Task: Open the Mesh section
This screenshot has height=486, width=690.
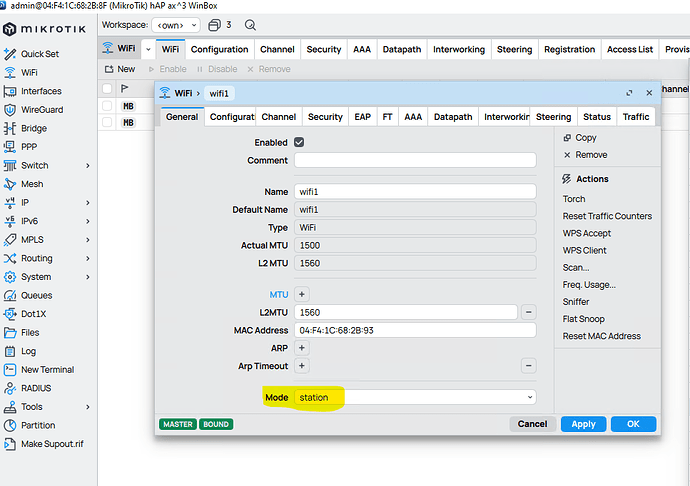Action: pos(23,184)
